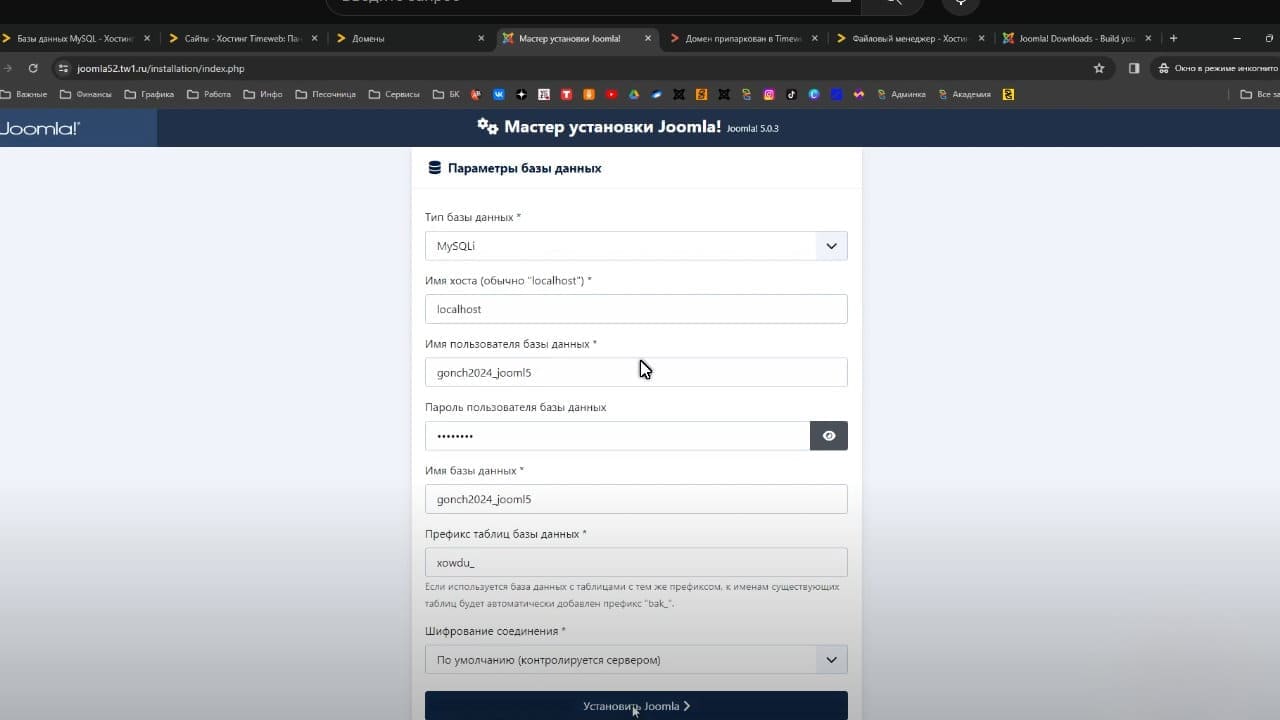Open a new browser tab with plus icon
Viewport: 1280px width, 720px height.
click(x=1173, y=38)
